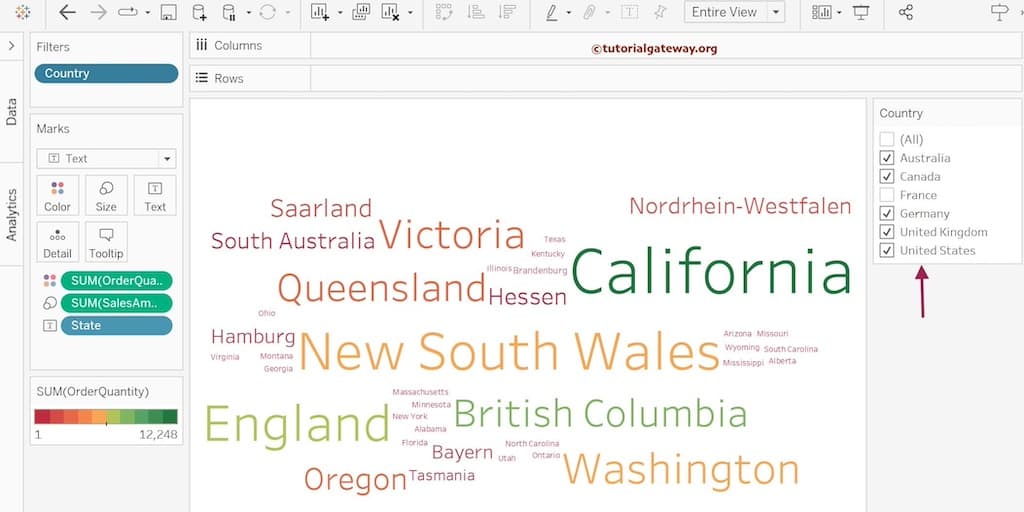Image resolution: width=1024 pixels, height=512 pixels.
Task: Click the Group members paperclip icon
Action: (x=590, y=12)
